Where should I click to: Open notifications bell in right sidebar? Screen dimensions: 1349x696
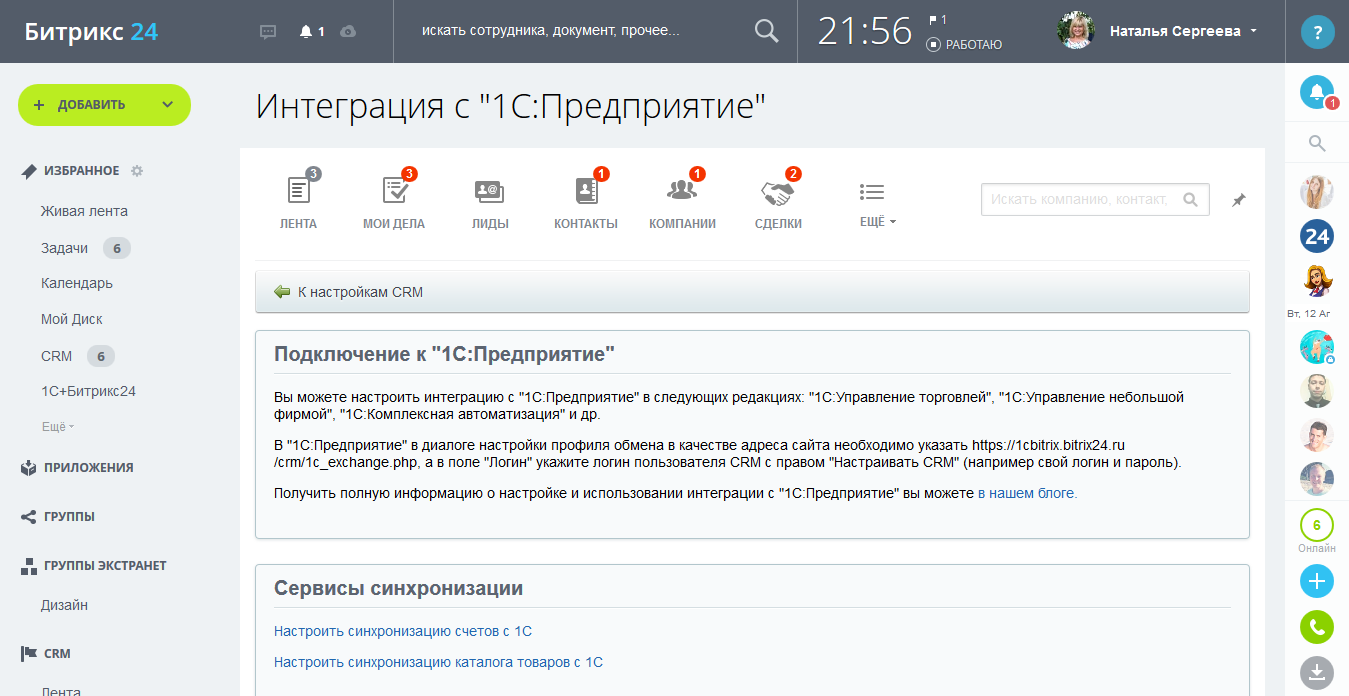(x=1316, y=92)
